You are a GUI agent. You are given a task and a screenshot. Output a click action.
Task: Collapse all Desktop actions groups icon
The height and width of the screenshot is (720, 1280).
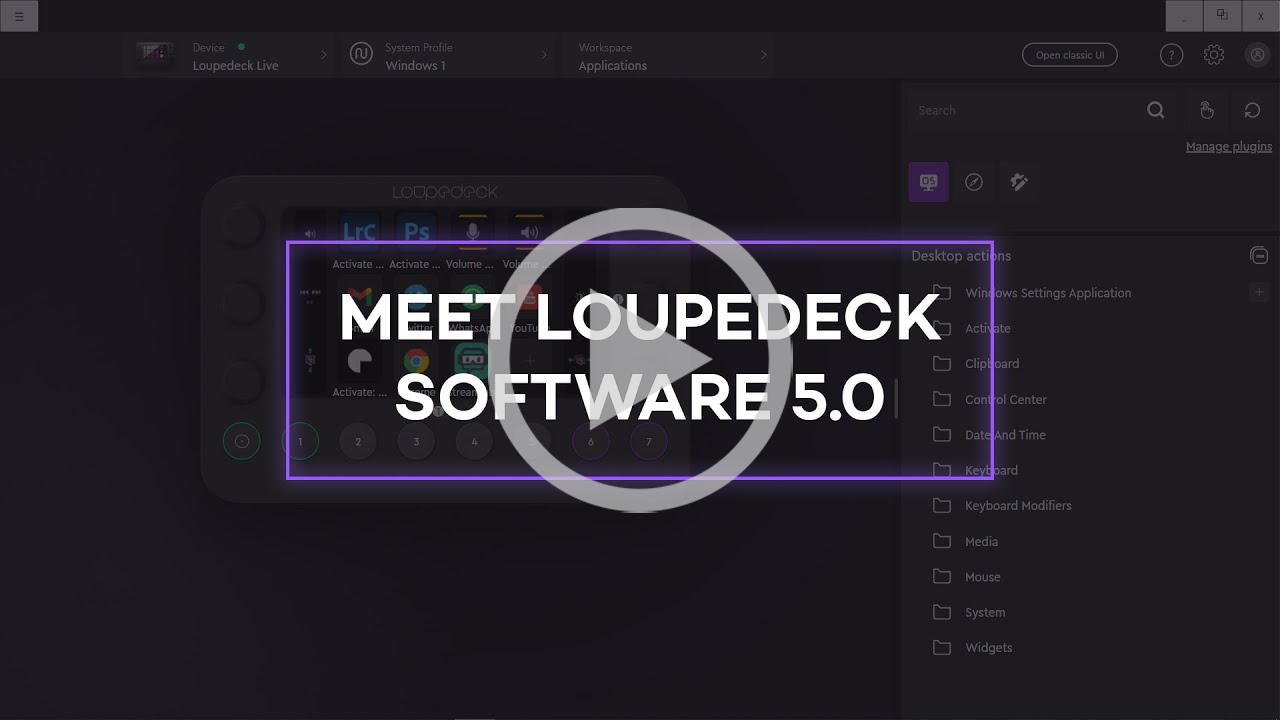point(1259,256)
